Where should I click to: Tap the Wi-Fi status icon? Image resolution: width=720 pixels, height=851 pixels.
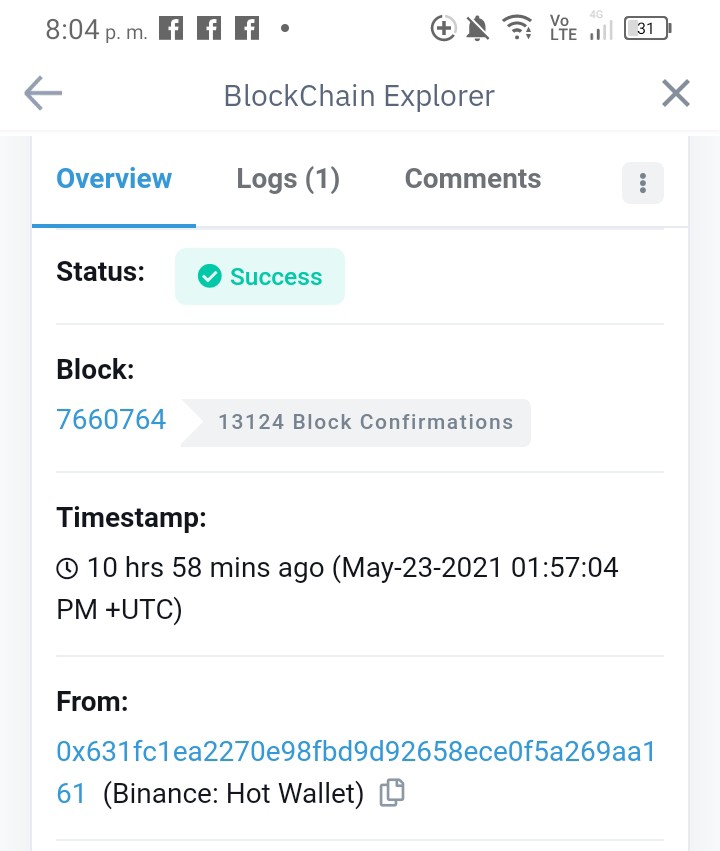pos(518,27)
